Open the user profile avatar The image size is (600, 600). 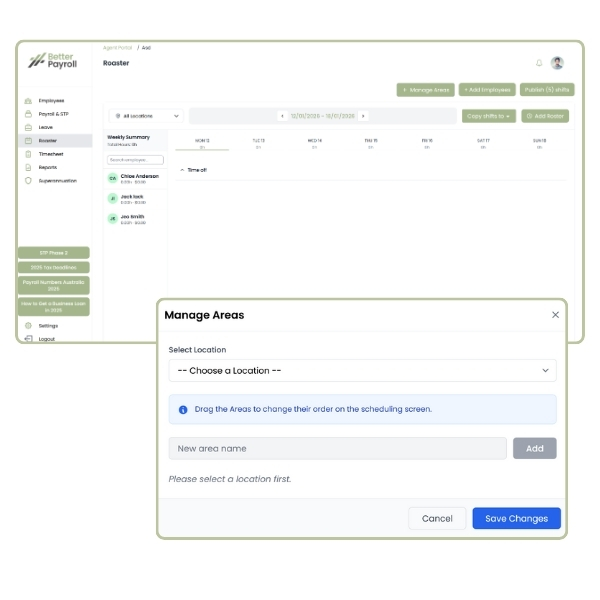557,63
